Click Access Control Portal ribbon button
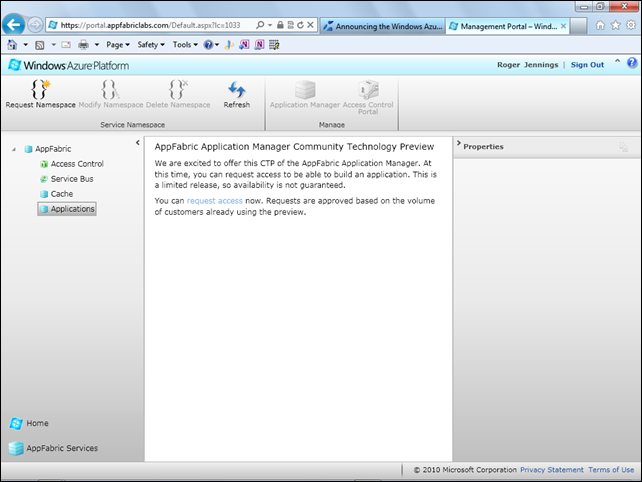Image resolution: width=642 pixels, height=482 pixels. click(368, 97)
